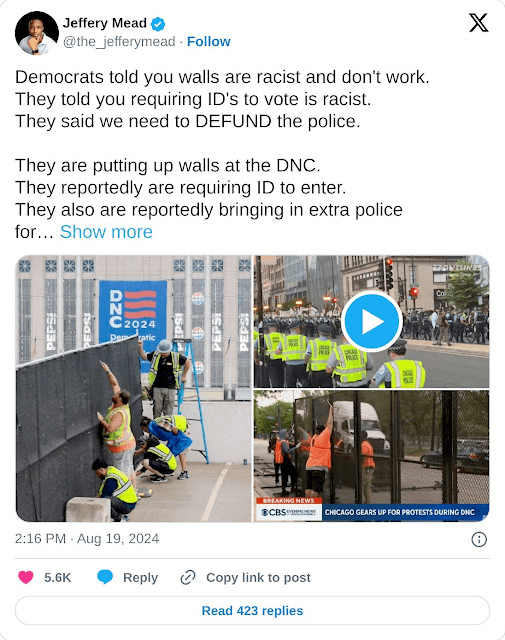Open the Jeffery Mead display name
This screenshot has width=505, height=640.
(105, 23)
